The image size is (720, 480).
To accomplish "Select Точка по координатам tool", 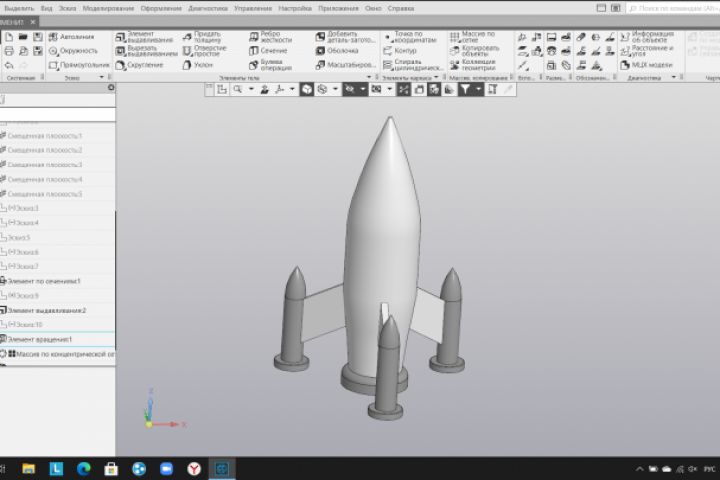I will pyautogui.click(x=410, y=37).
